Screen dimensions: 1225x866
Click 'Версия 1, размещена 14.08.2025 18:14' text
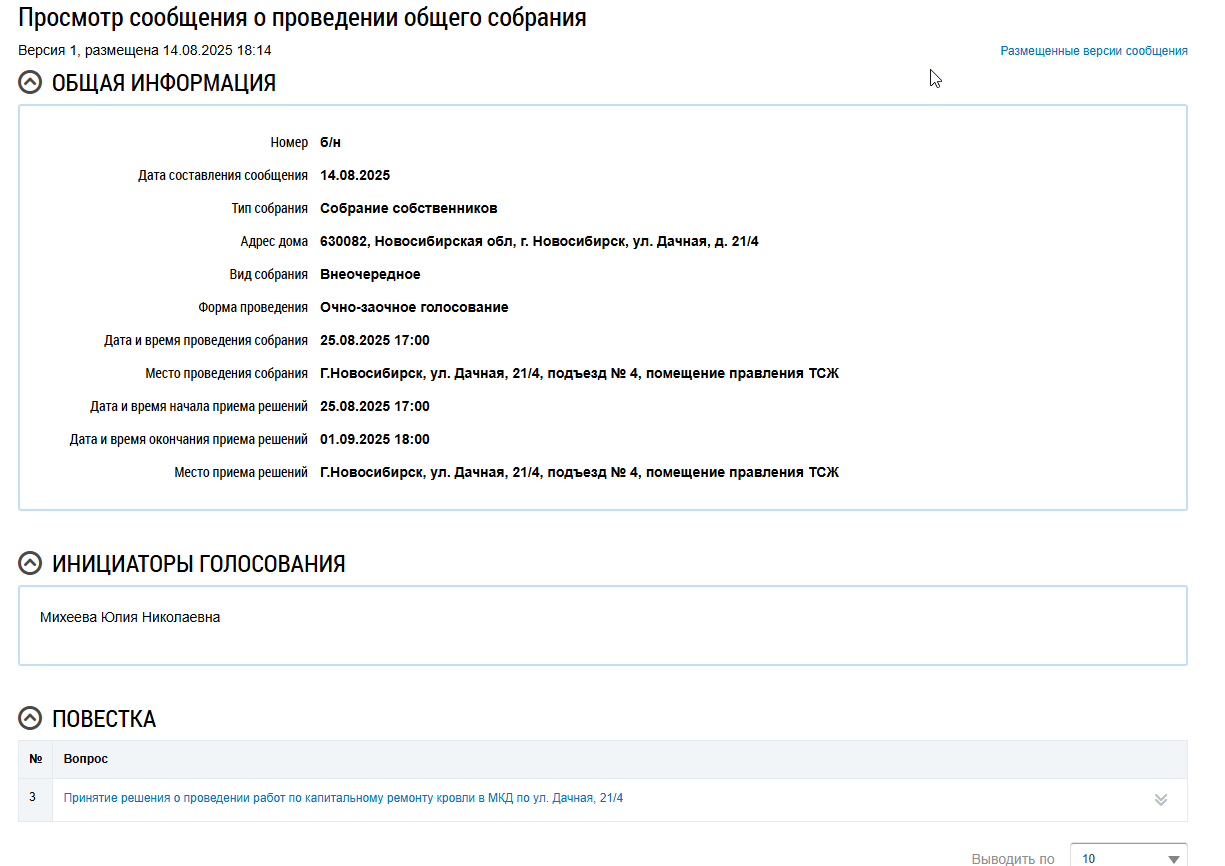pos(145,50)
